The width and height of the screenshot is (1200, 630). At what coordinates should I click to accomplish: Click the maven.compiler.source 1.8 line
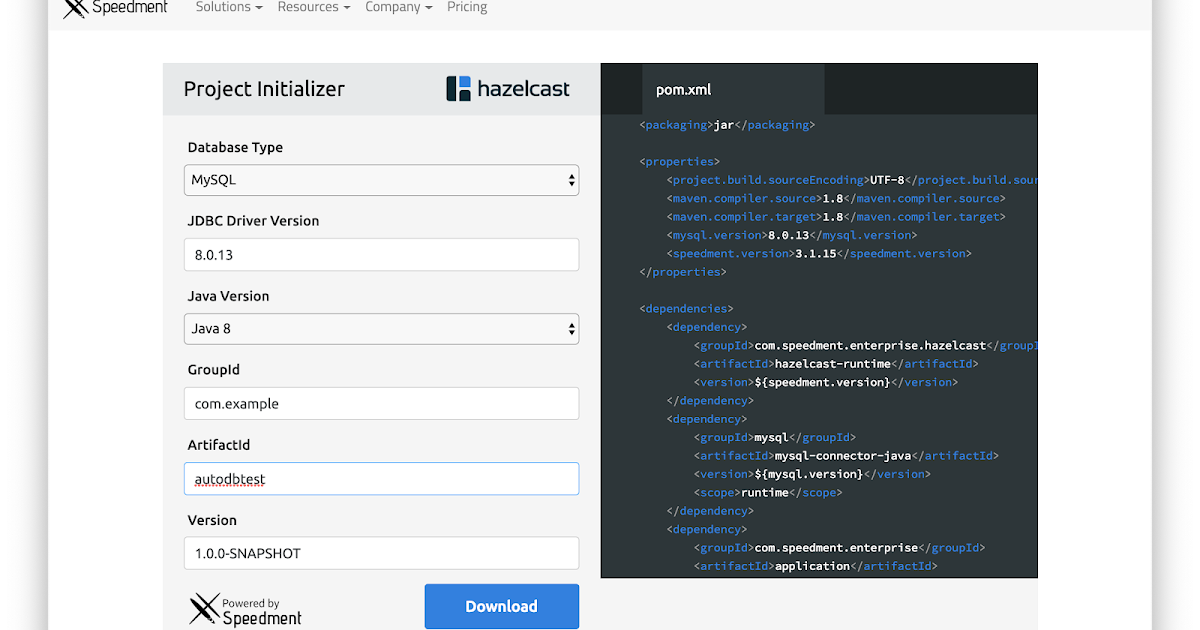[x=836, y=198]
